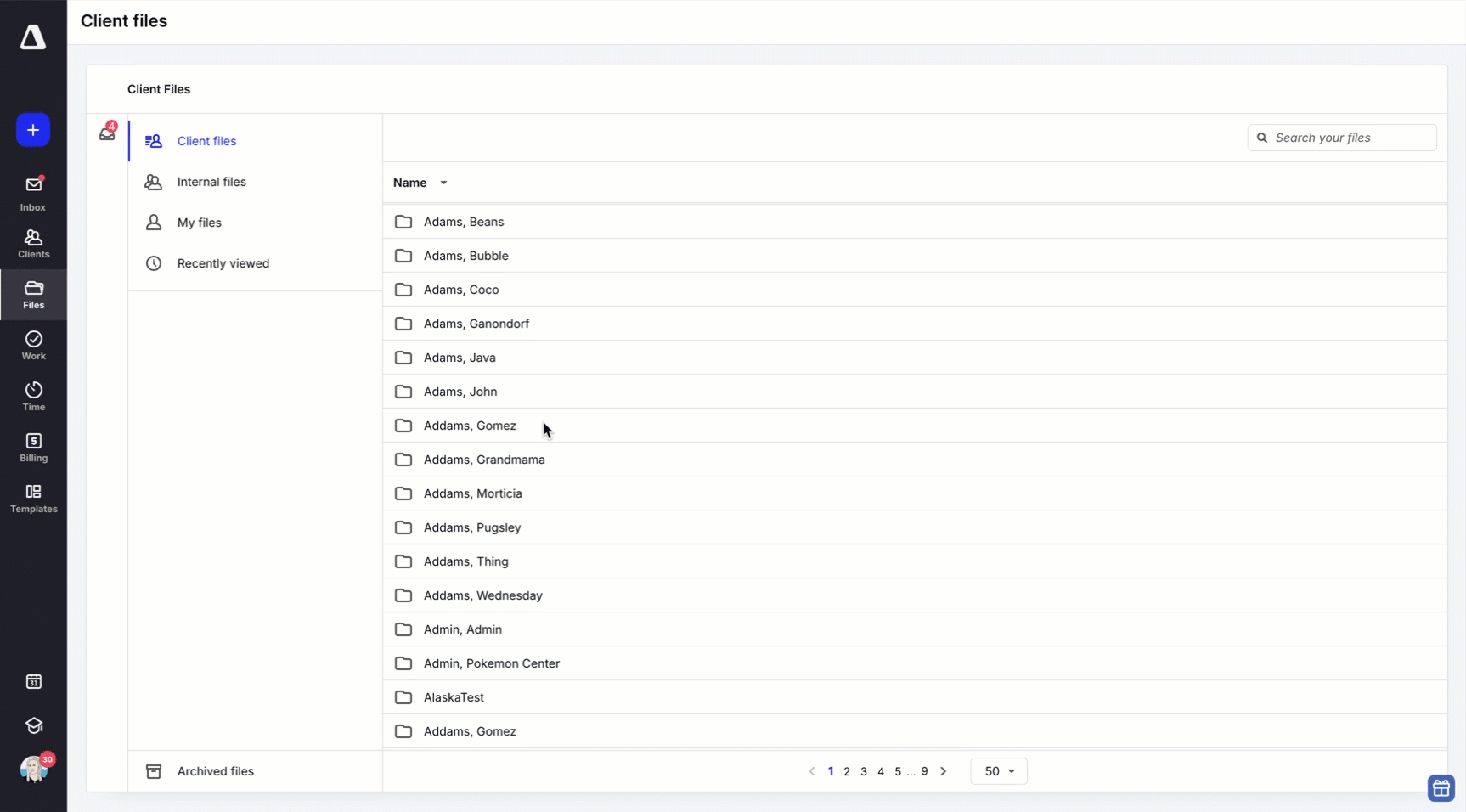Open the Work section icon
Viewport: 1466px width, 812px height.
(x=33, y=346)
